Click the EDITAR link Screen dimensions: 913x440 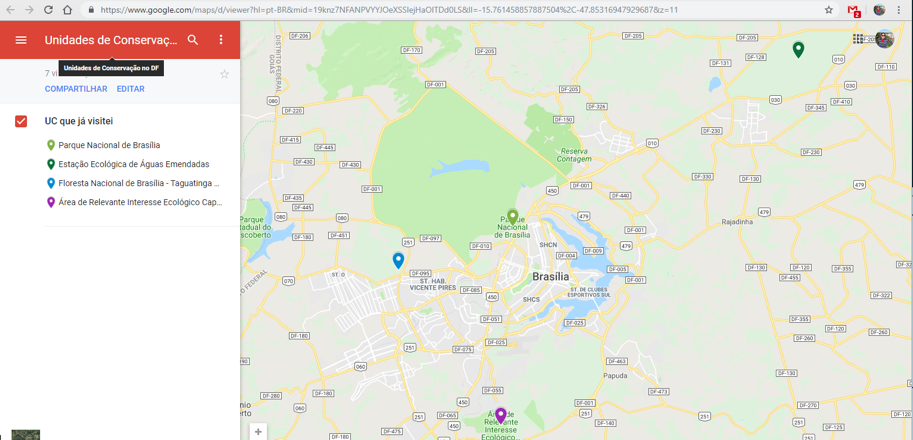point(130,89)
